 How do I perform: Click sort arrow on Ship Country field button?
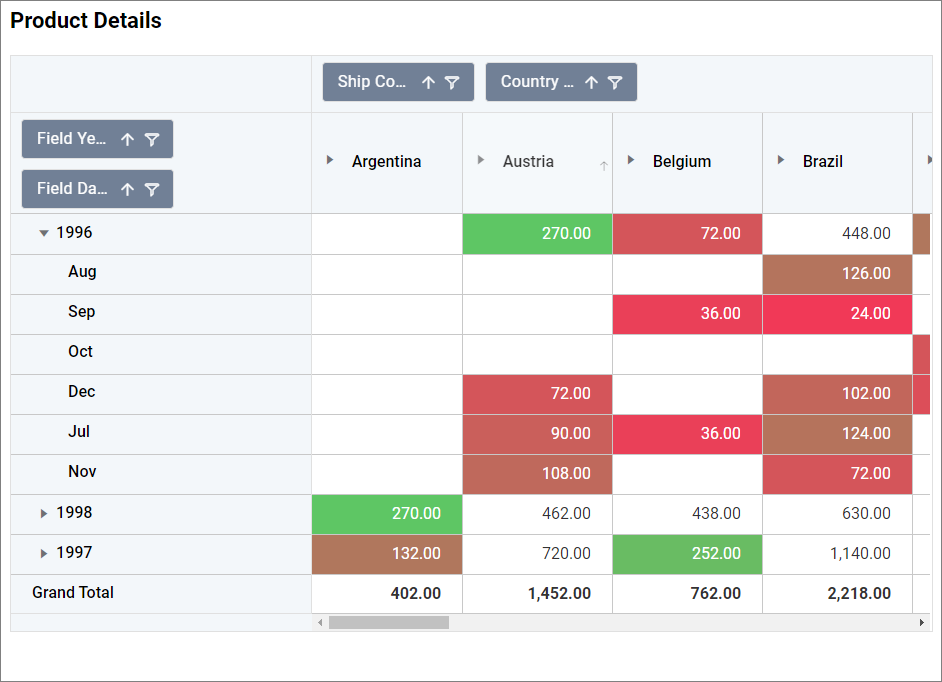click(428, 83)
